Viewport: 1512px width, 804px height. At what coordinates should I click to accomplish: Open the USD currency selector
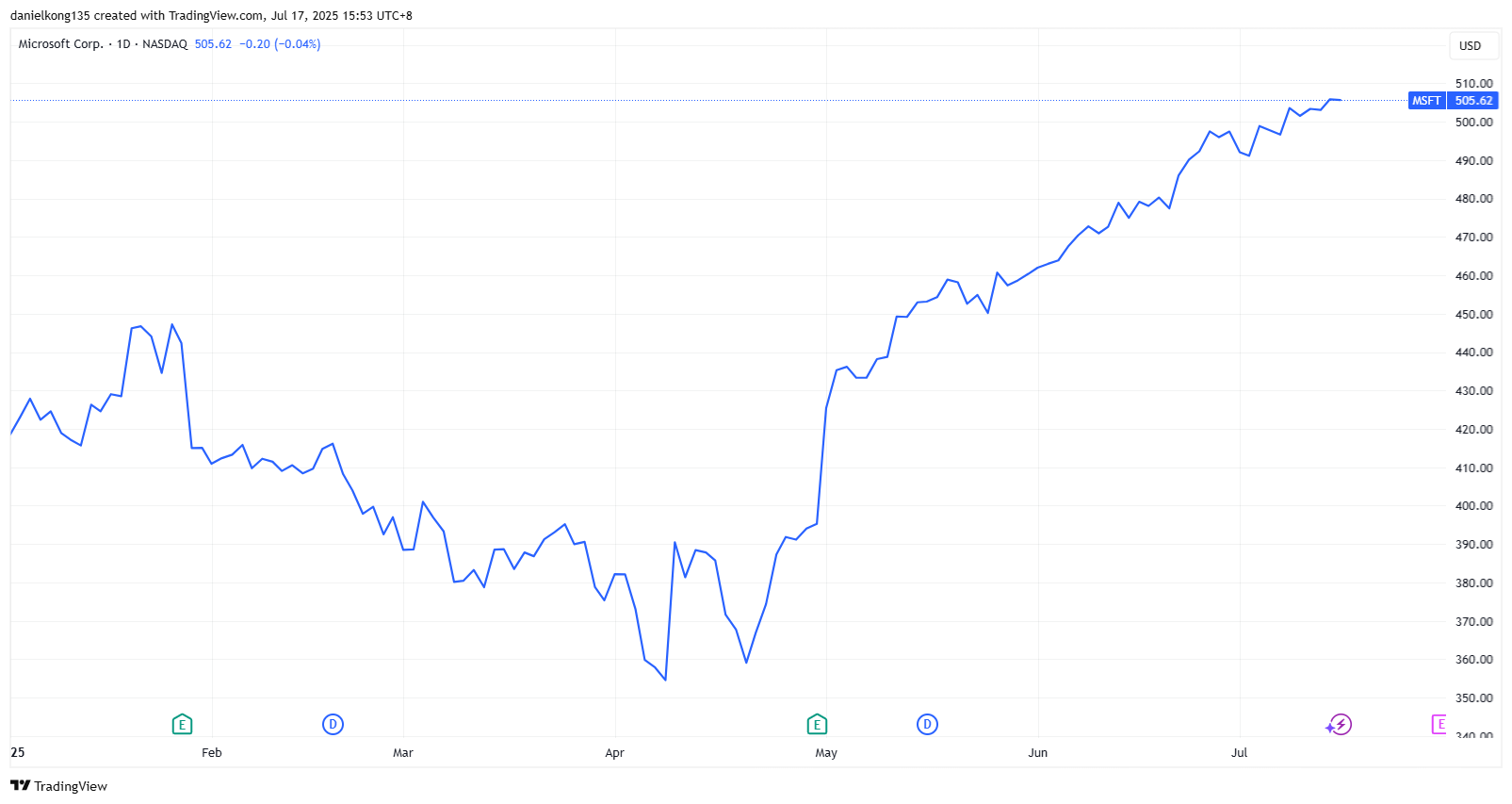tap(1470, 45)
